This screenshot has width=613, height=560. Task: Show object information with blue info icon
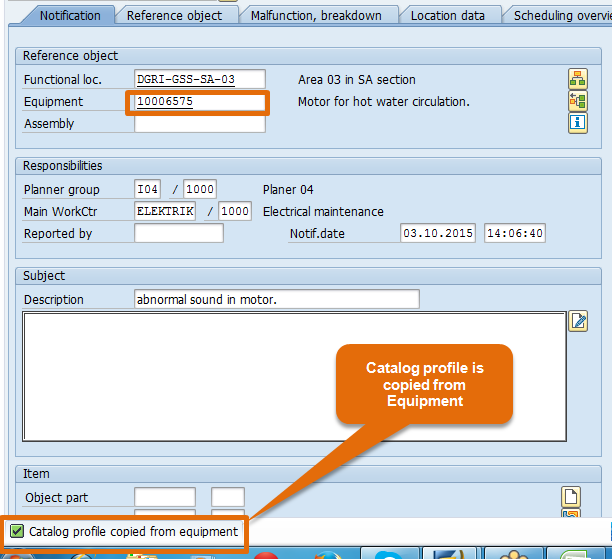577,123
